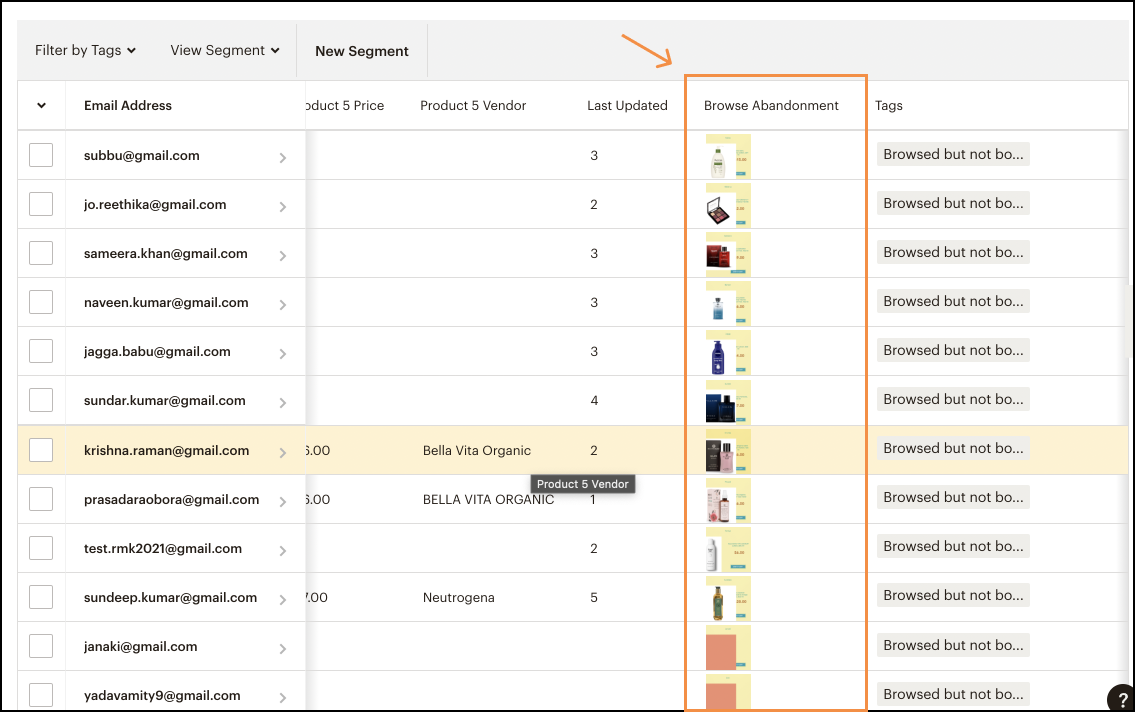Screen dimensions: 1135x712
Task: Open View Segment dropdown
Action: [x=224, y=51]
